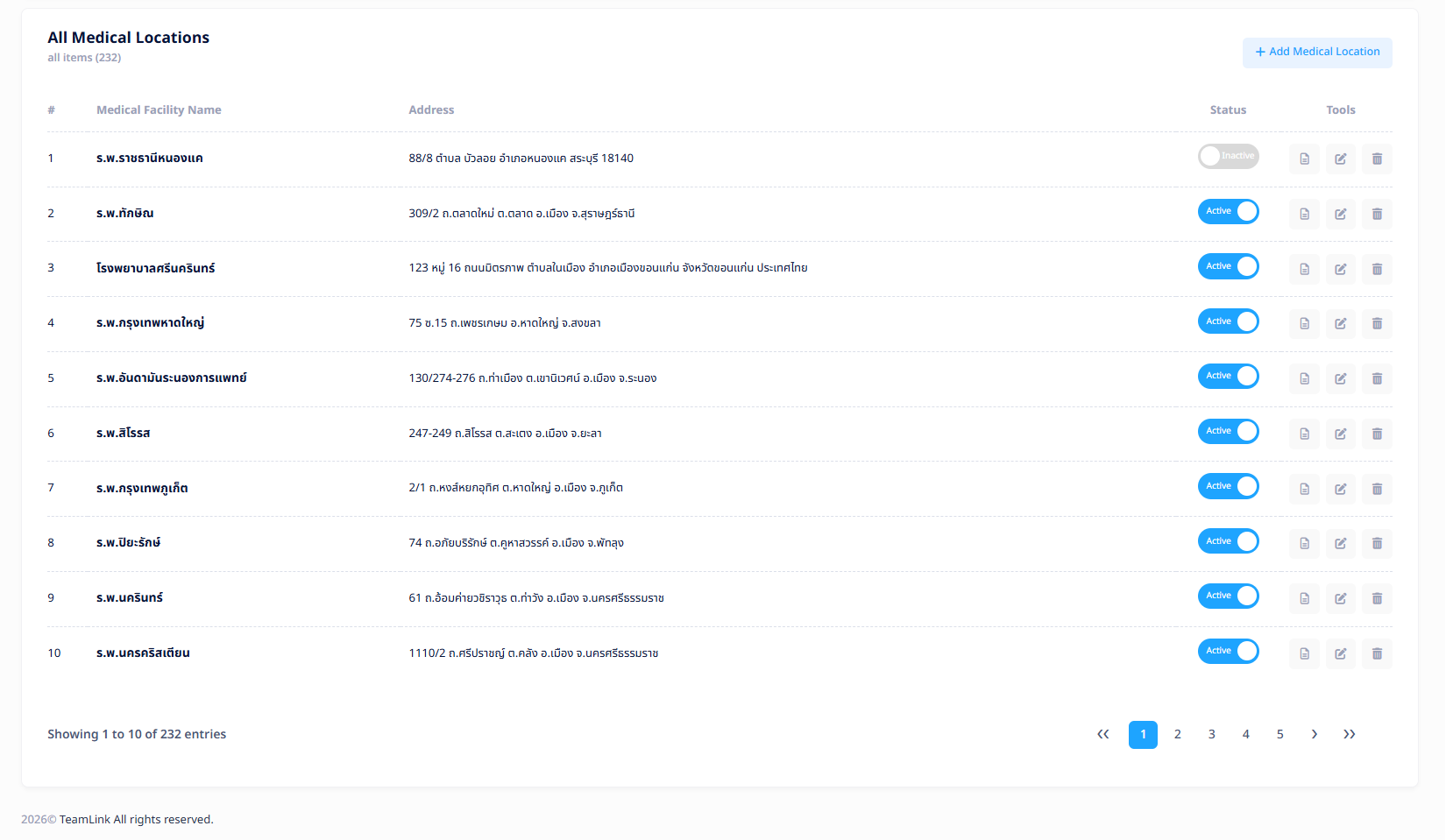1446x840 pixels.
Task: Click edit icon for row 5
Action: pyautogui.click(x=1340, y=378)
